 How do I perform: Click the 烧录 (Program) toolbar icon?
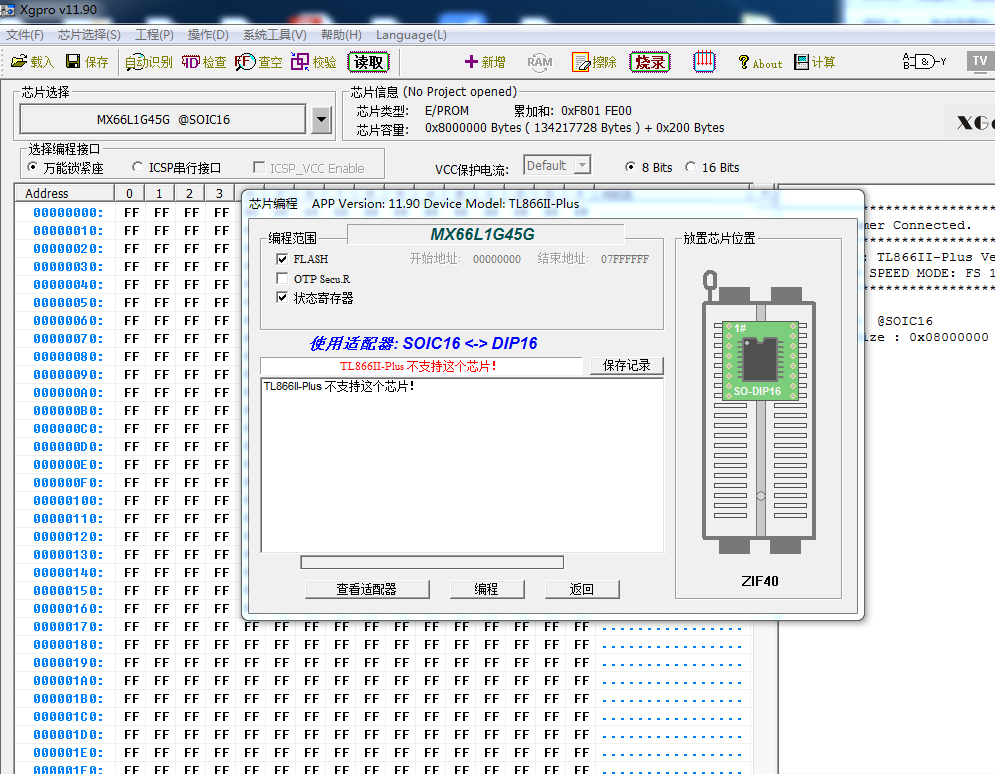pyautogui.click(x=649, y=62)
